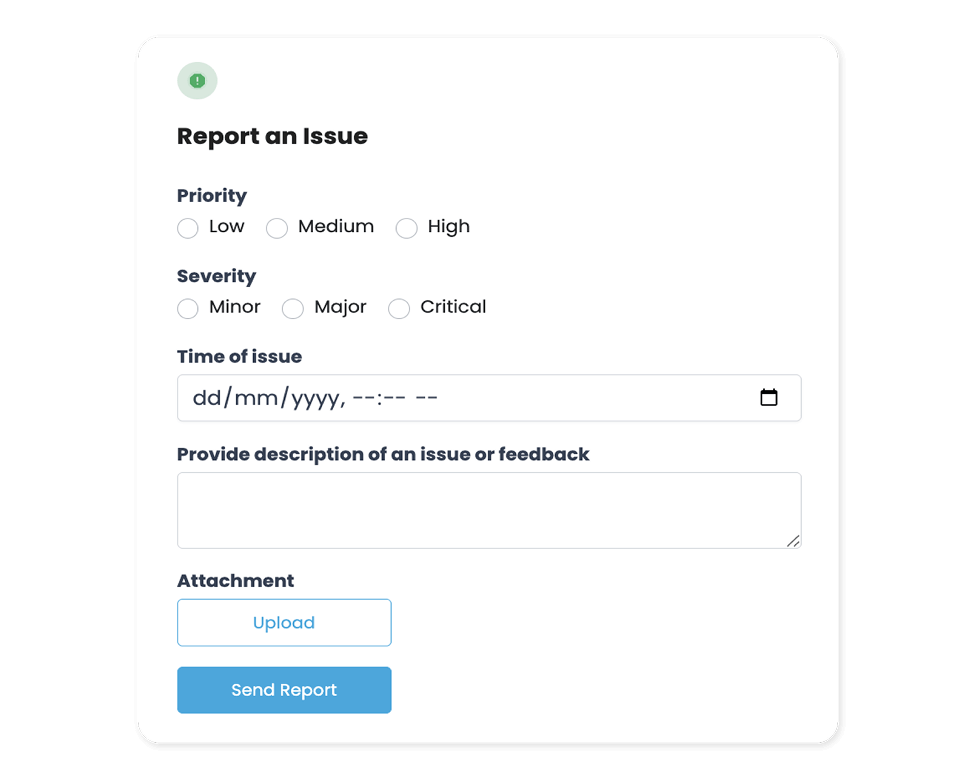The image size is (976, 780).
Task: Choose Medium priority option
Action: pos(277,228)
